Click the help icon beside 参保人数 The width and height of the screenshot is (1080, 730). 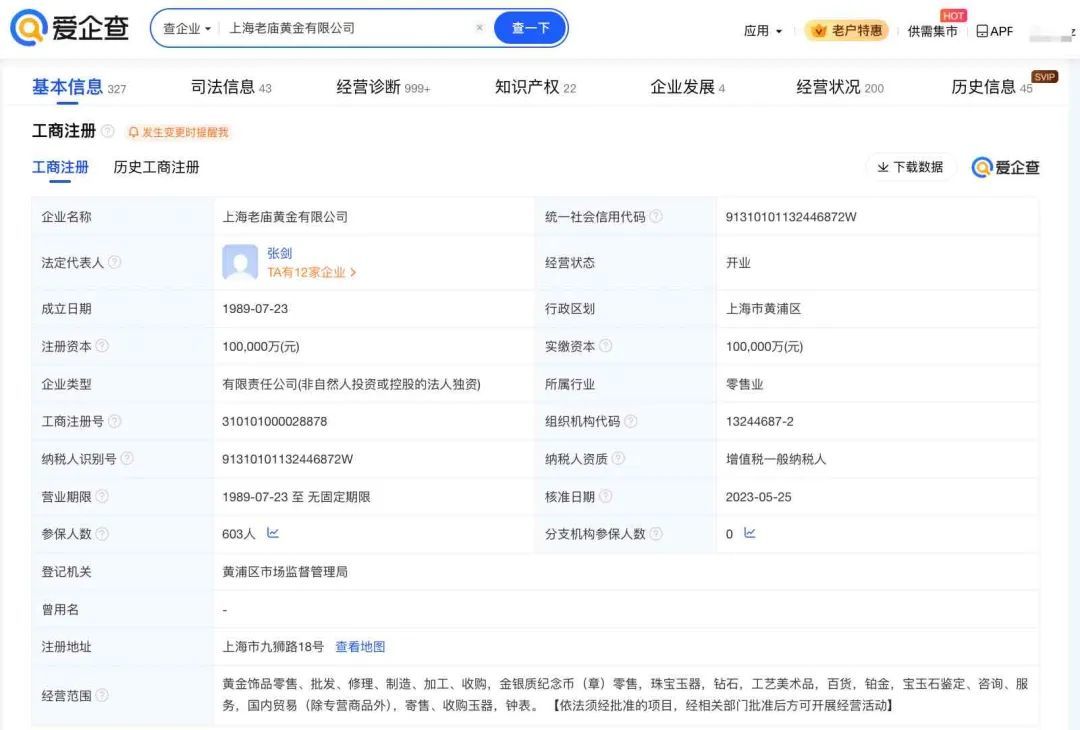point(102,533)
